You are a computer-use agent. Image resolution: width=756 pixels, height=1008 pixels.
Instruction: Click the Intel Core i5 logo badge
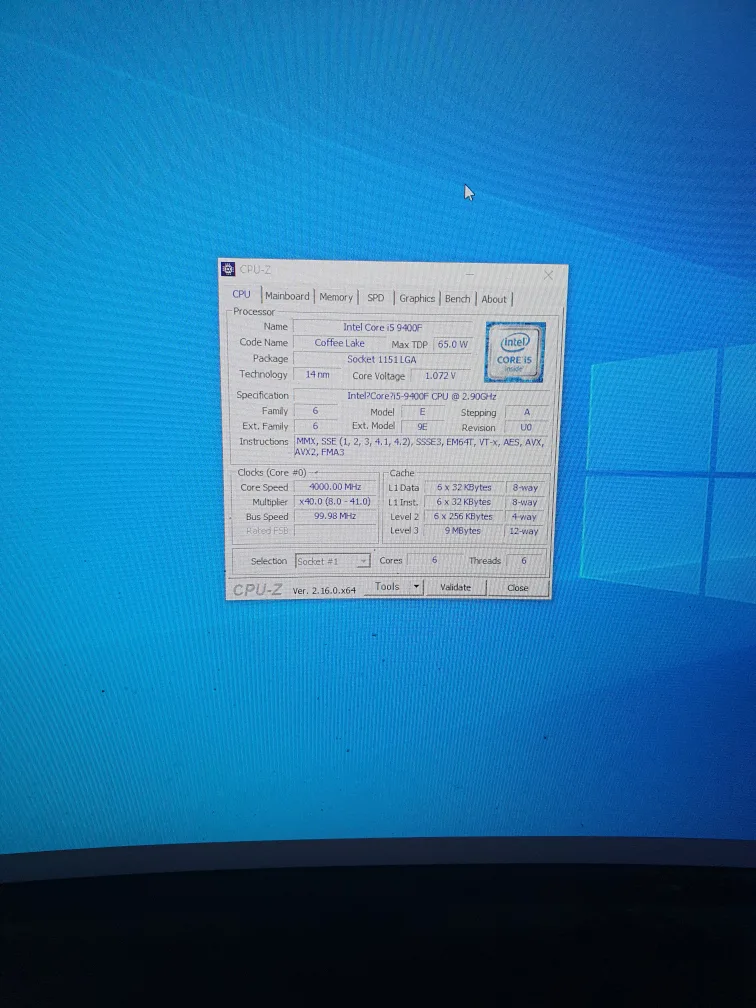tap(514, 352)
